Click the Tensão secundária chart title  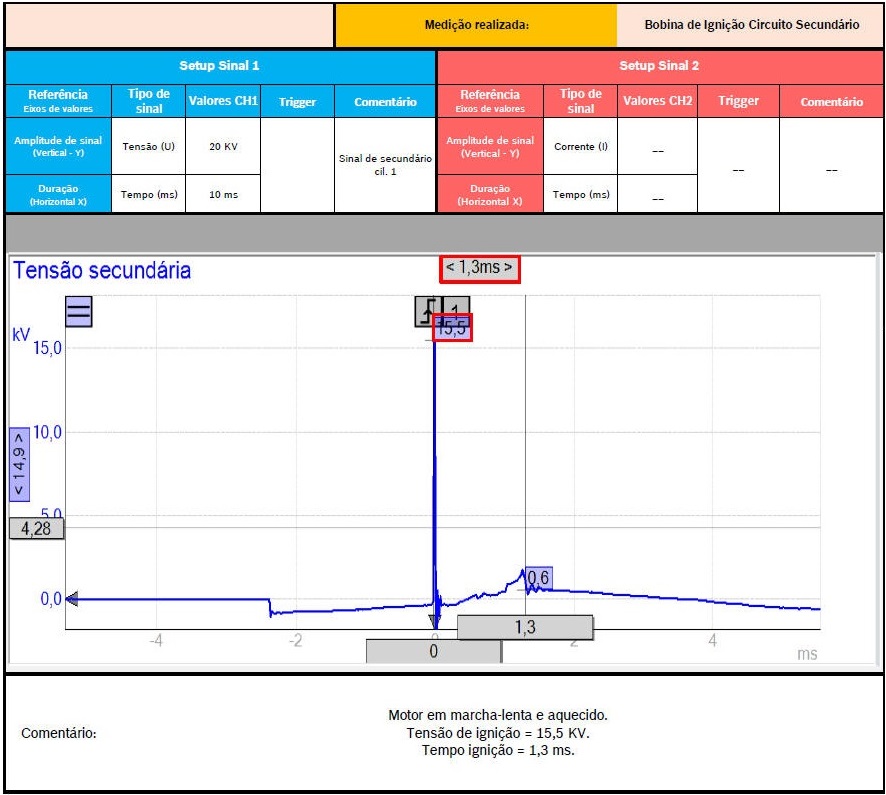[102, 271]
